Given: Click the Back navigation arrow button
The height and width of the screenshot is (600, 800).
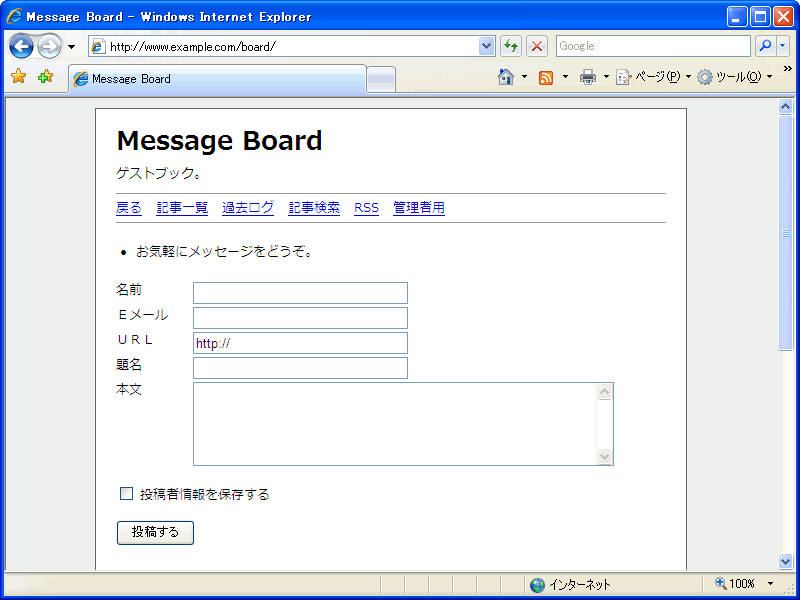Looking at the screenshot, I should coord(21,46).
